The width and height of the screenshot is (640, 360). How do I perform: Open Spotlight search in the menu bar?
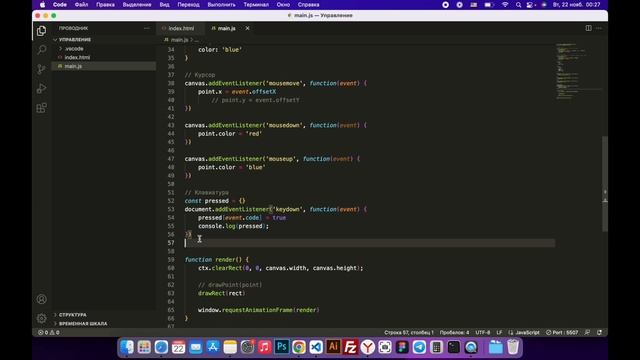(x=518, y=5)
